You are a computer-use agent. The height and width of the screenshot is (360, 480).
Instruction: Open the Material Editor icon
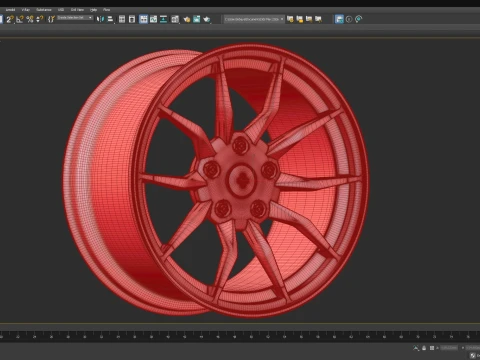(175, 19)
